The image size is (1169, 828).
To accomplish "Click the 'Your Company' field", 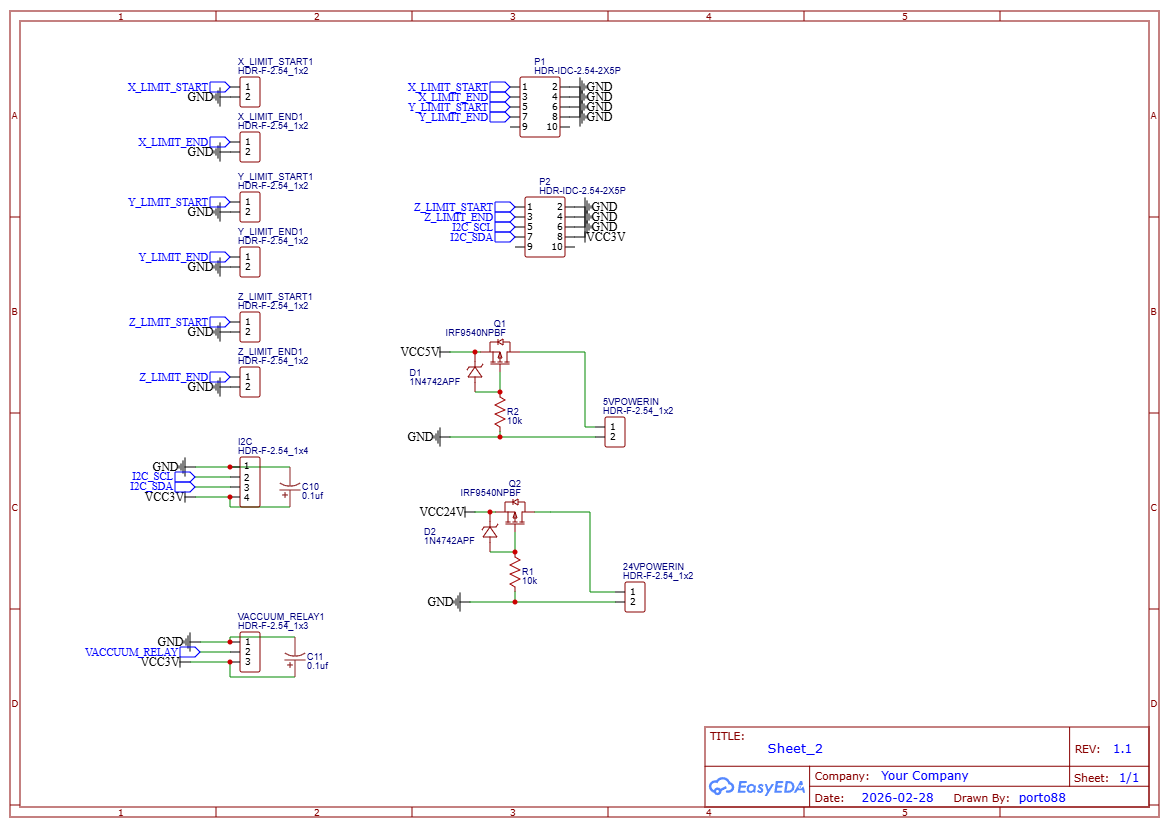I will [924, 776].
